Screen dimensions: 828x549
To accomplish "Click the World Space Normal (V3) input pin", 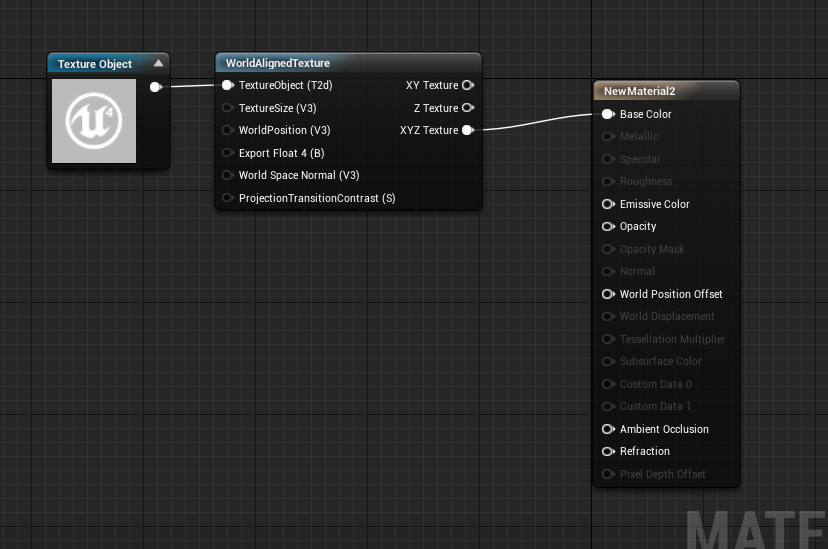I will coord(228,175).
